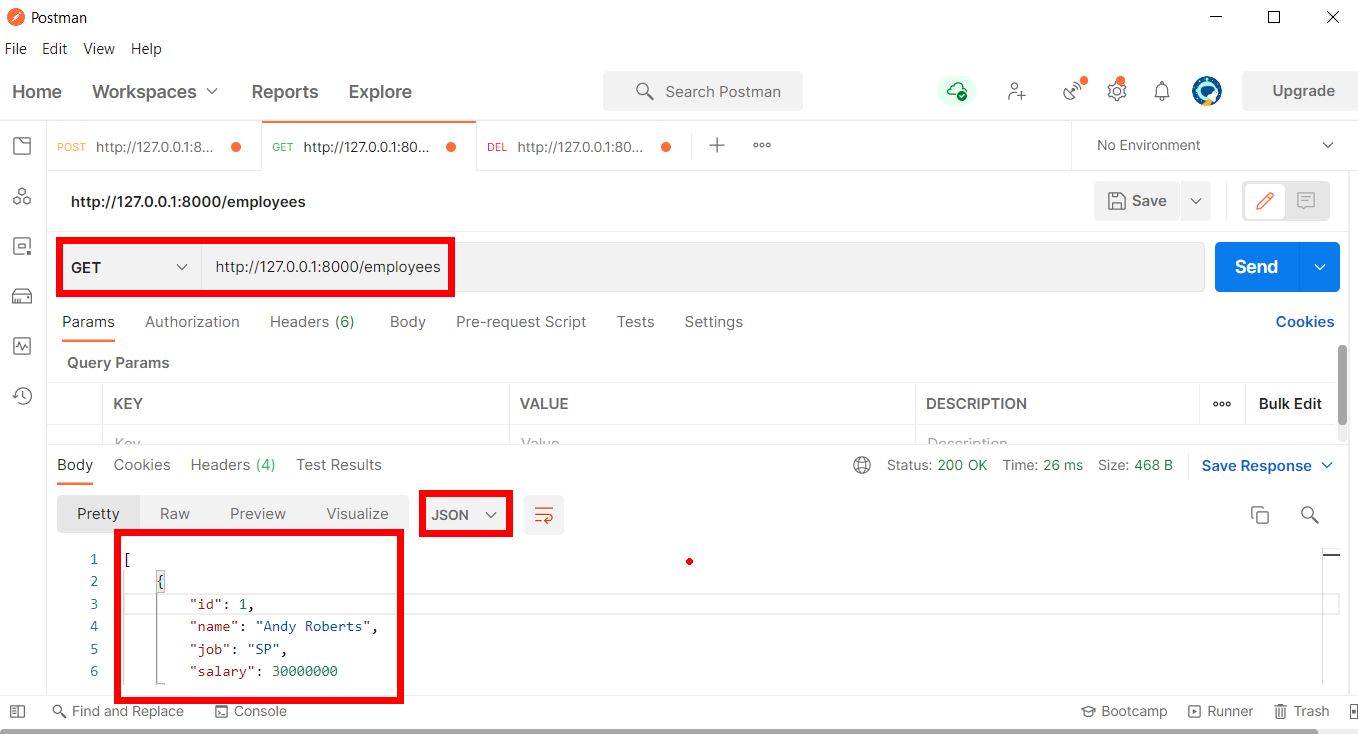Open the notifications bell icon

(x=1161, y=91)
